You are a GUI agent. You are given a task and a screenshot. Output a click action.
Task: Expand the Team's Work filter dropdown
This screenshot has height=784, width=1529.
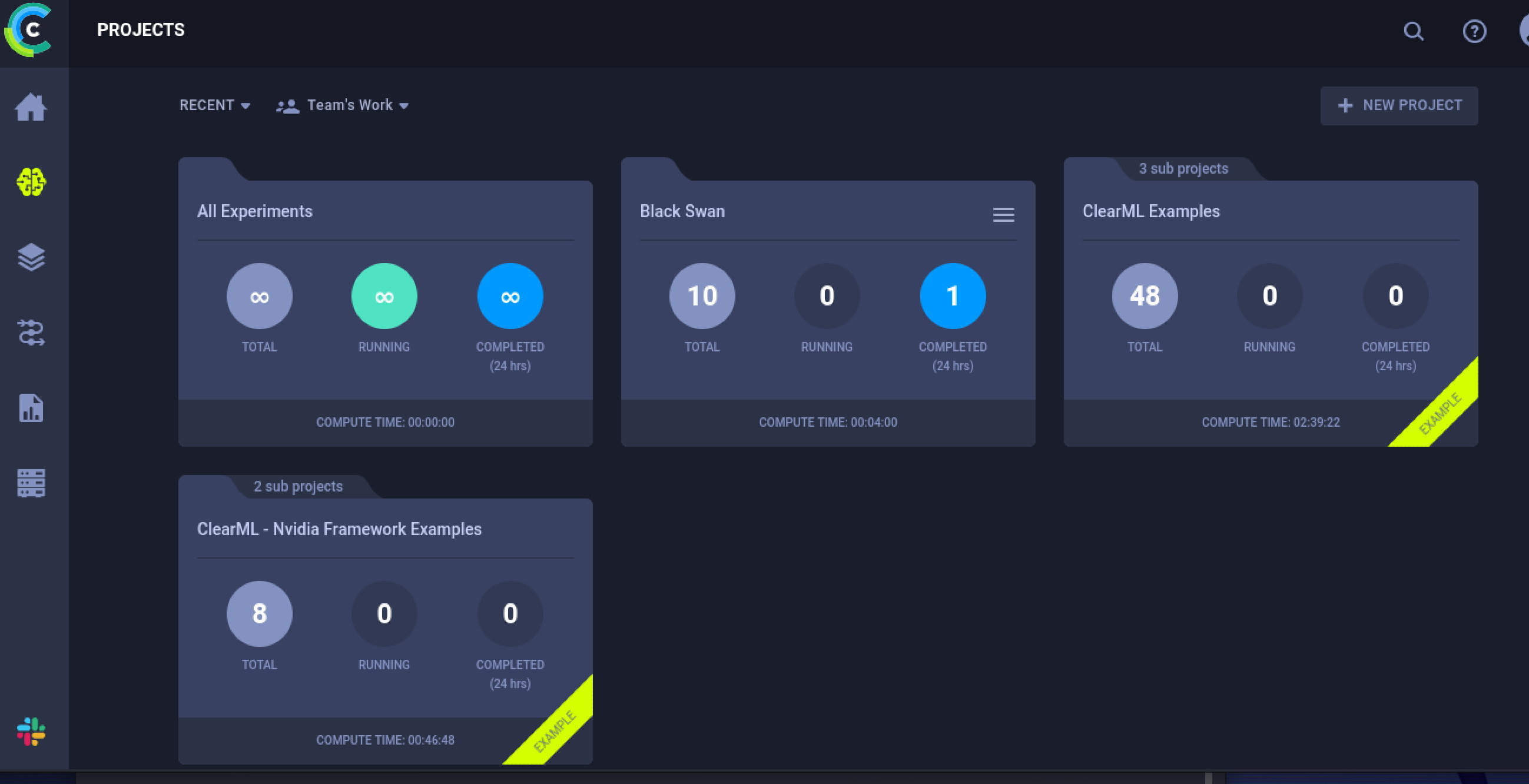tap(343, 105)
